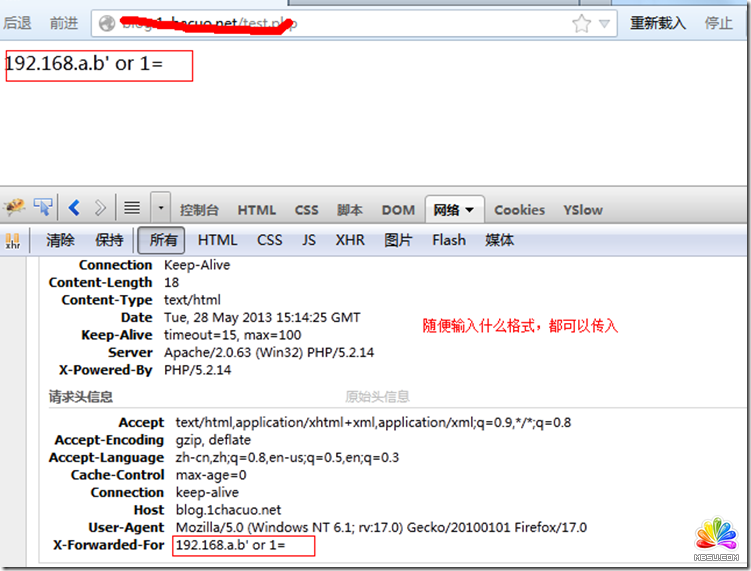The height and width of the screenshot is (571, 751).
Task: Click the Firebug bug icon
Action: pyautogui.click(x=14, y=208)
